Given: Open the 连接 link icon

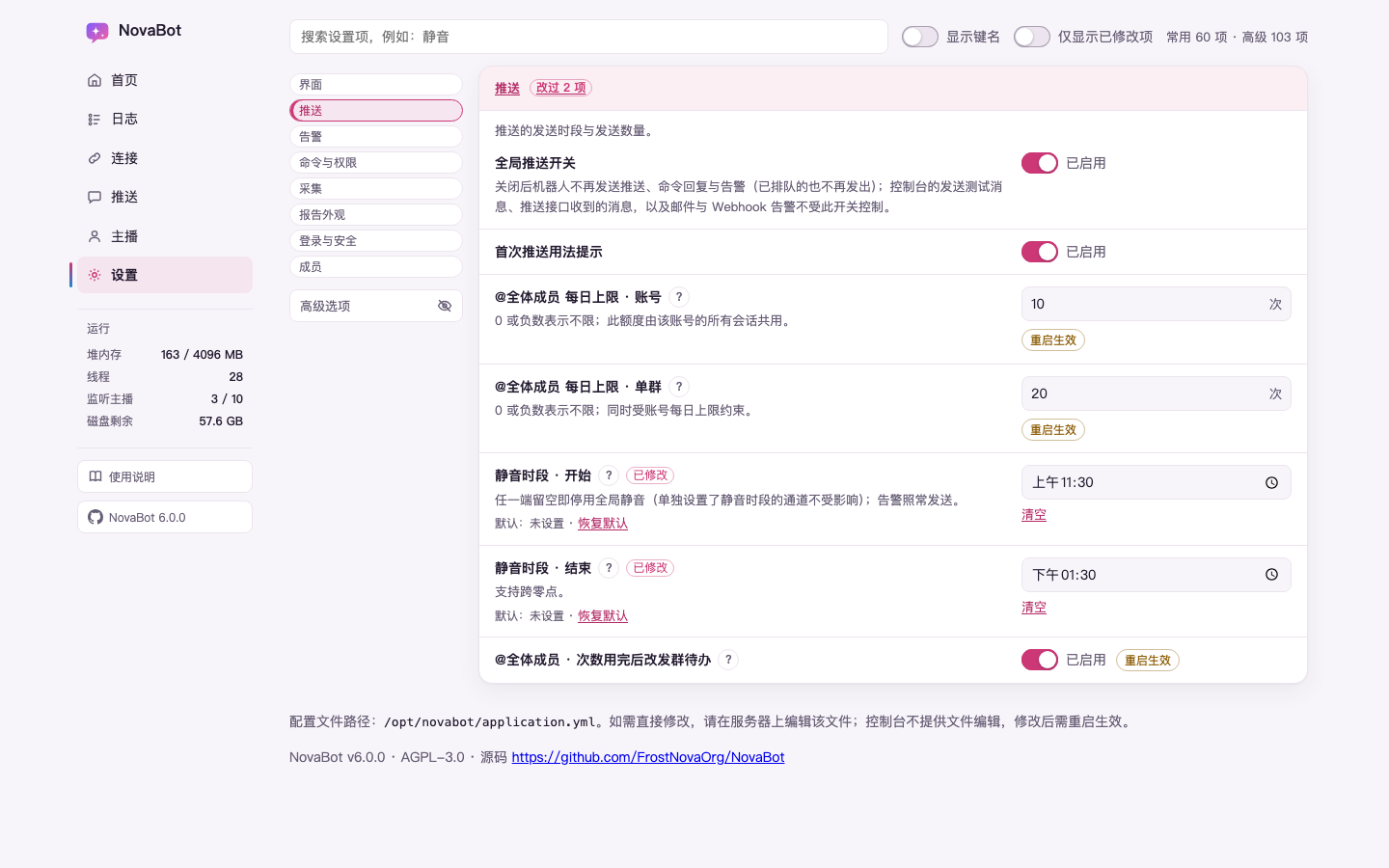Looking at the screenshot, I should (95, 158).
